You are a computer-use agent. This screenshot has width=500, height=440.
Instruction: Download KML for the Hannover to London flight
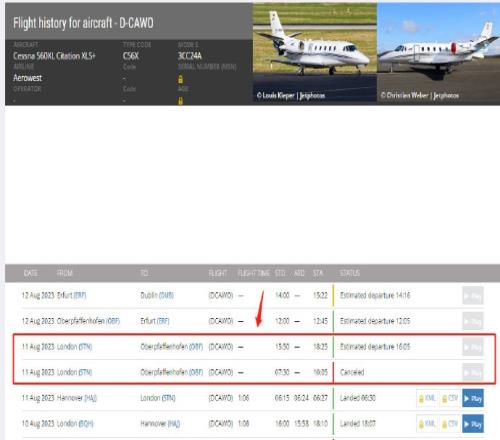click(427, 398)
